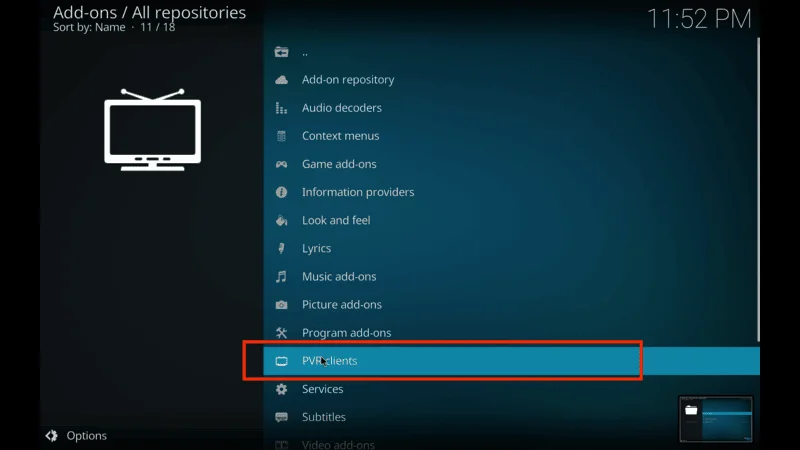Click the Music add-ons note icon
The height and width of the screenshot is (450, 800).
281,276
